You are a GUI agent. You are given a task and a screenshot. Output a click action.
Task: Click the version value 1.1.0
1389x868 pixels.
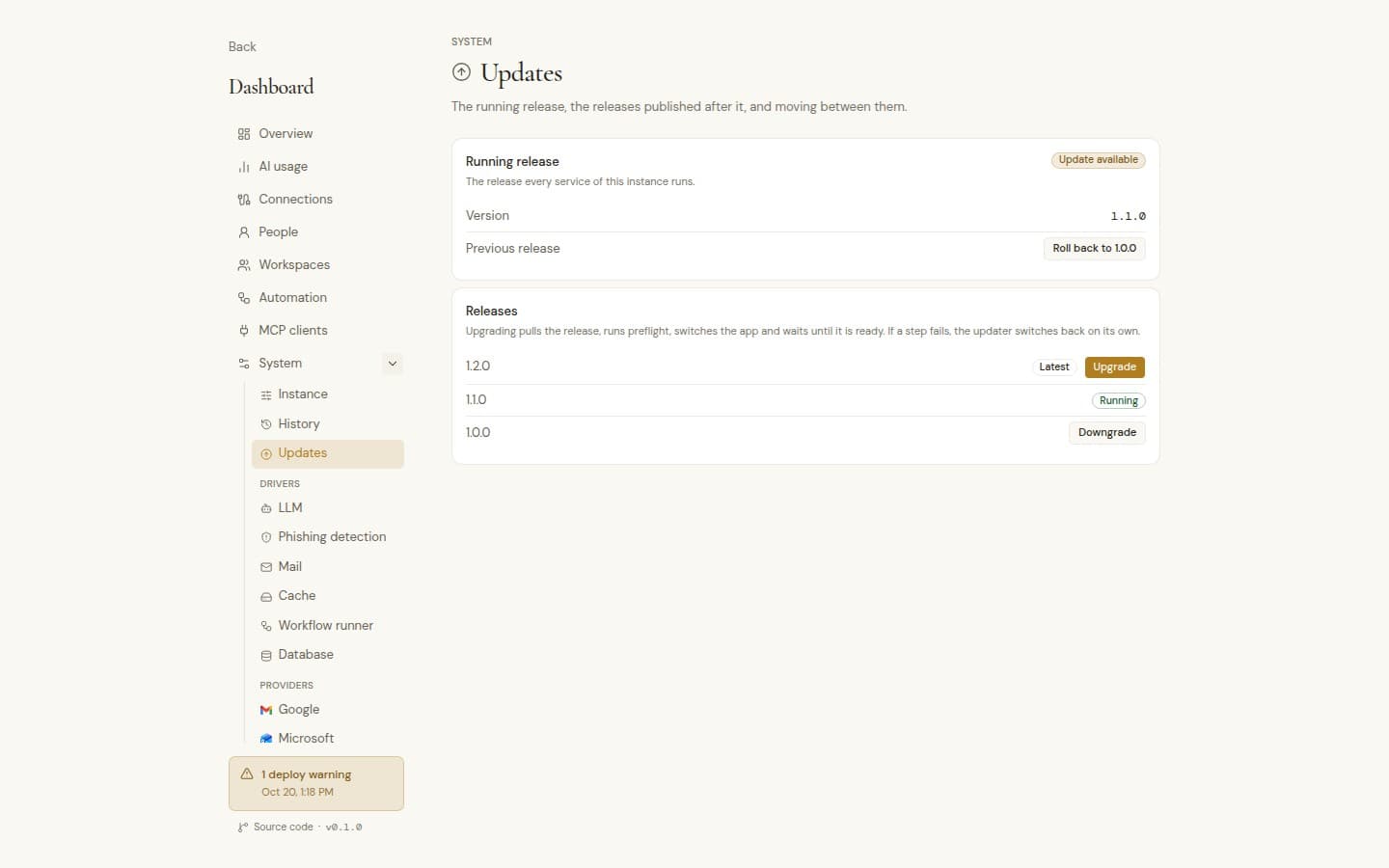tap(1128, 216)
